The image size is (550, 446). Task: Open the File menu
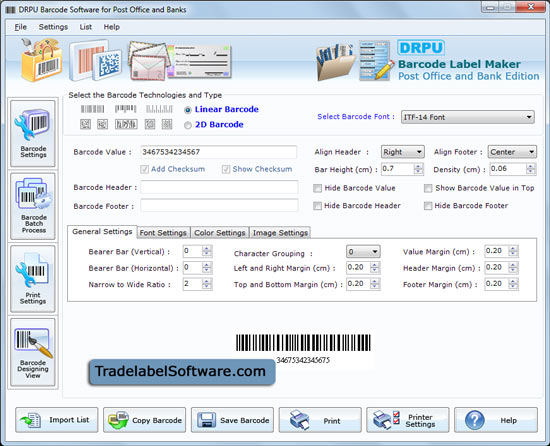(x=20, y=27)
